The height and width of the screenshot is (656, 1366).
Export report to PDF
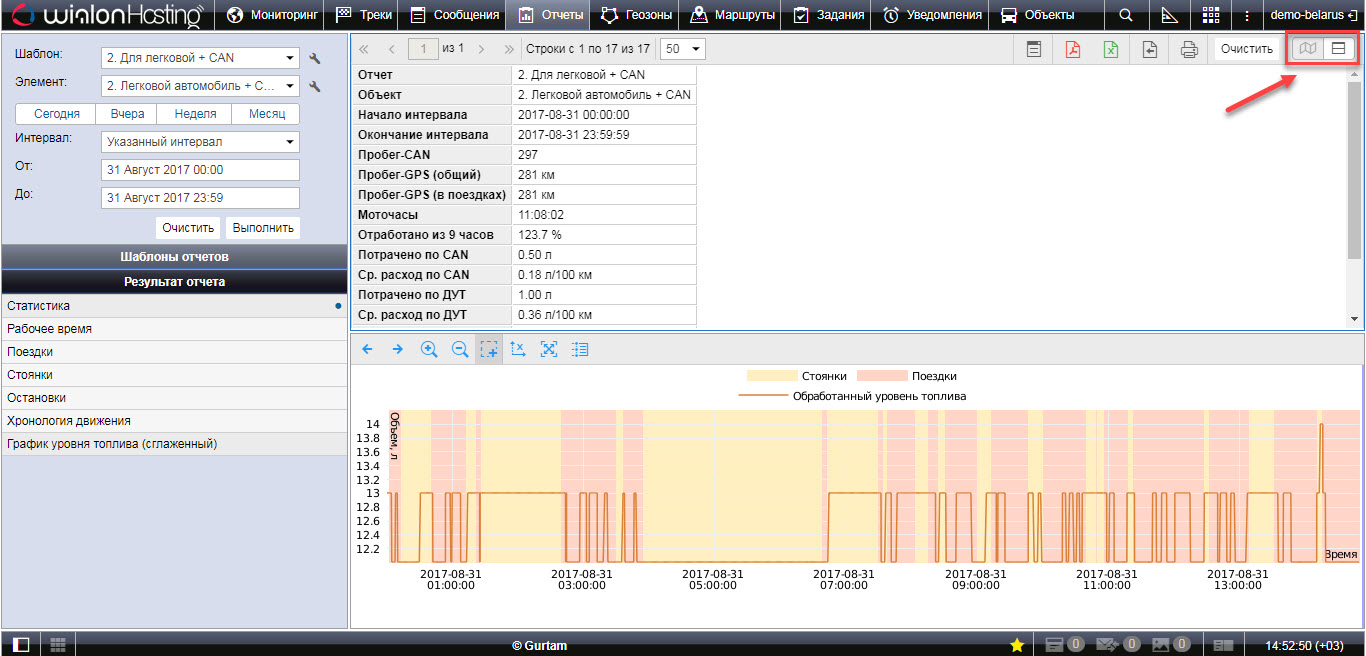1073,49
